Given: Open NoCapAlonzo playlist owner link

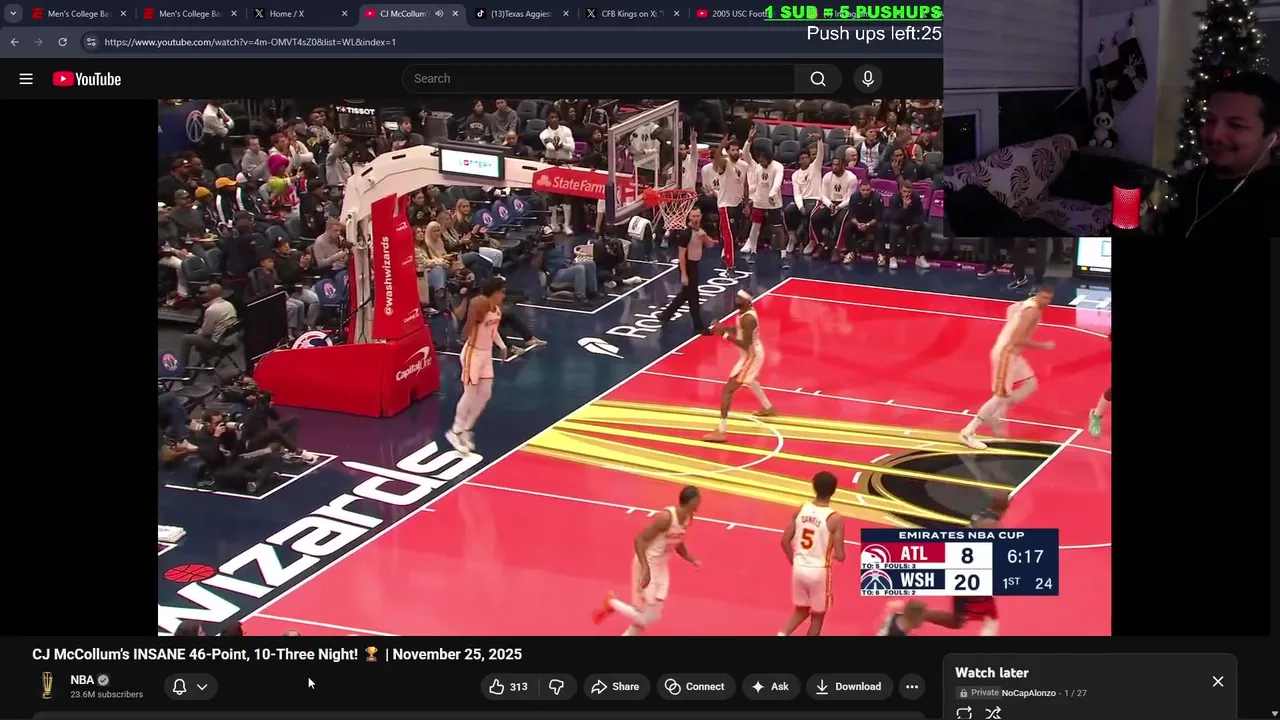Looking at the screenshot, I should pos(1028,693).
